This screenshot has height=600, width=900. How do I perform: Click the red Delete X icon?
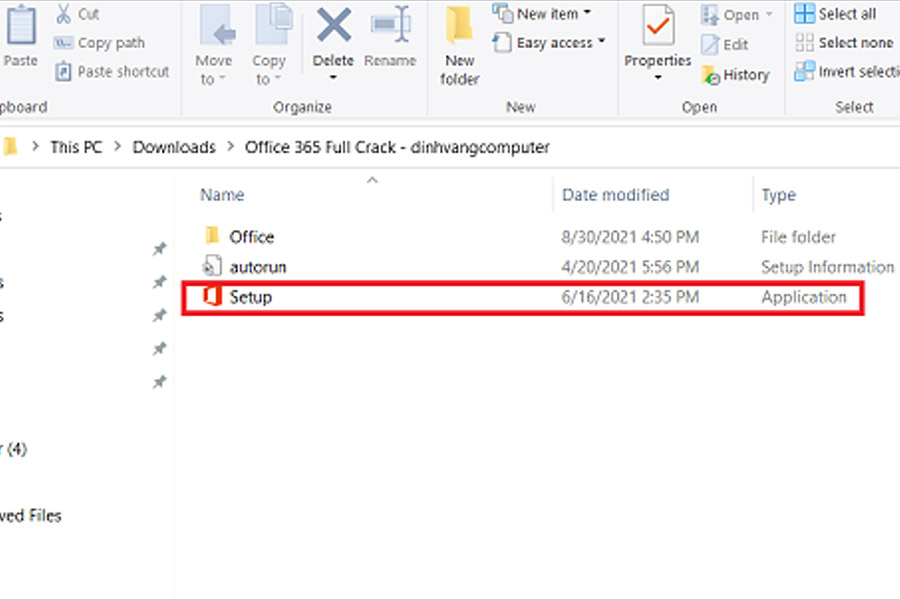click(333, 24)
